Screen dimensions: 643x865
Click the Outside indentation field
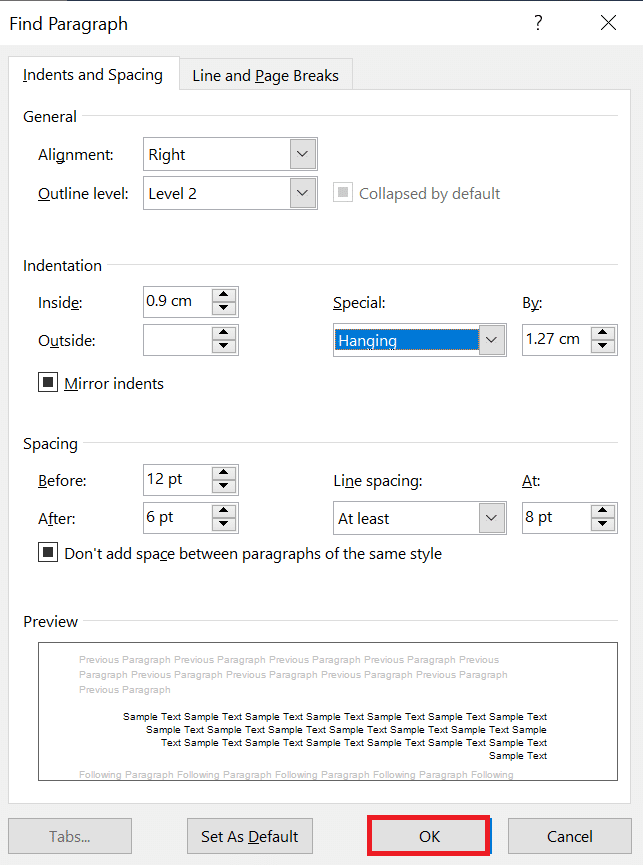pyautogui.click(x=178, y=340)
